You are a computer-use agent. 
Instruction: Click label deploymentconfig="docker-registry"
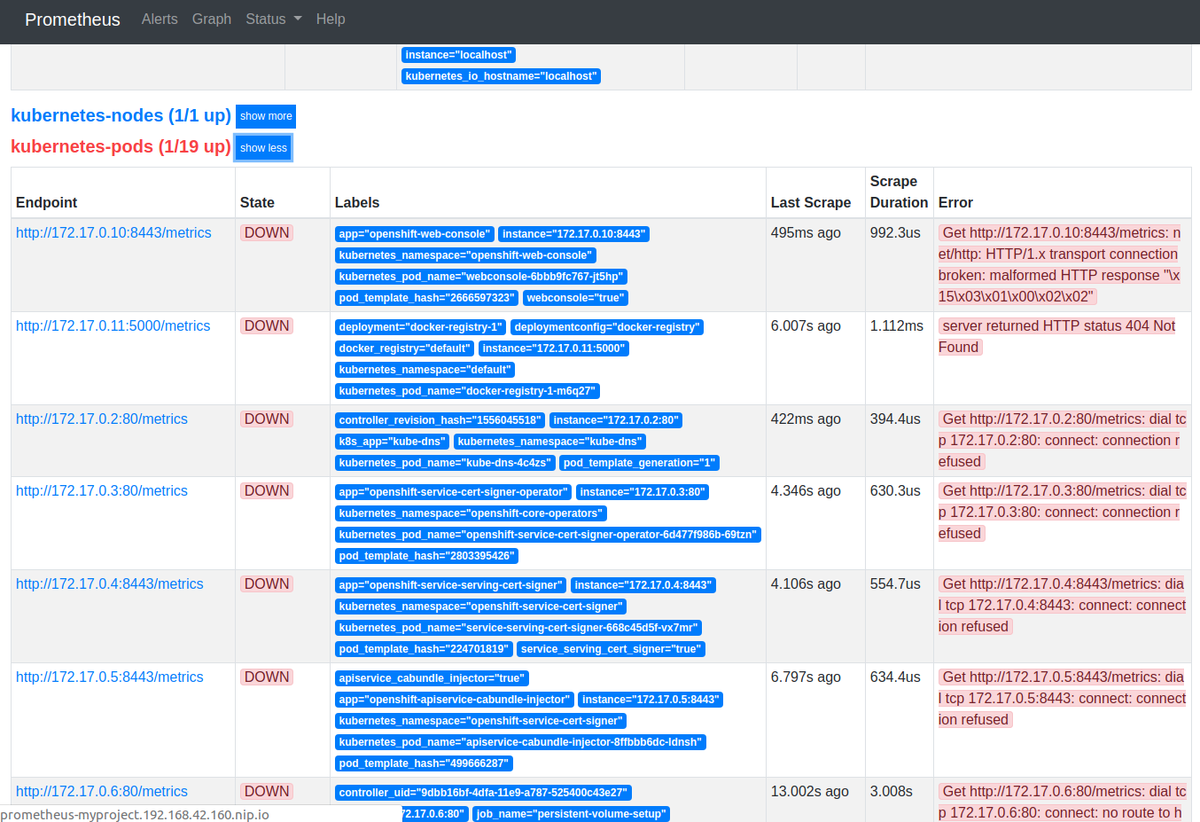(x=607, y=327)
